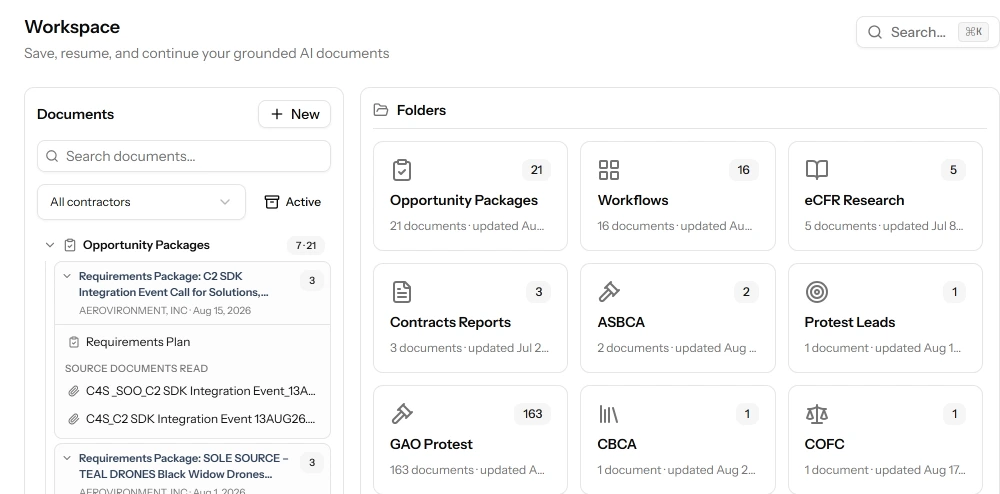Collapse the C2 SDK Integration Event requirements package
The image size is (1000, 494).
point(66,277)
